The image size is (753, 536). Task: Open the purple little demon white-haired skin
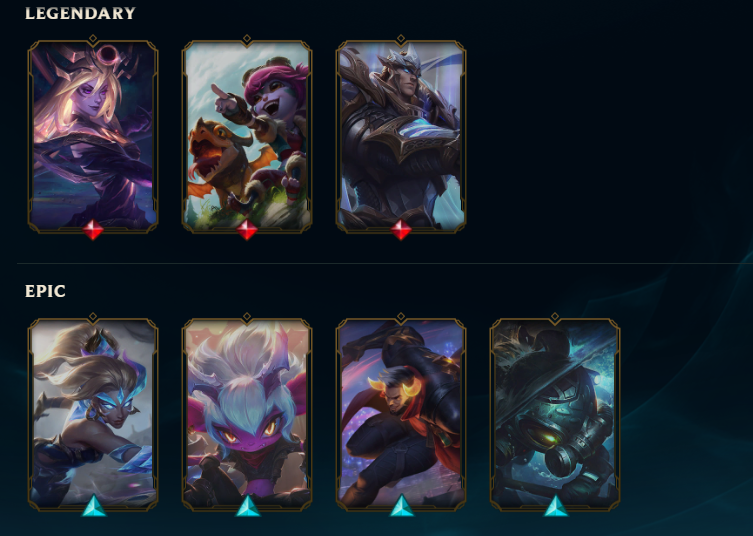pos(247,414)
